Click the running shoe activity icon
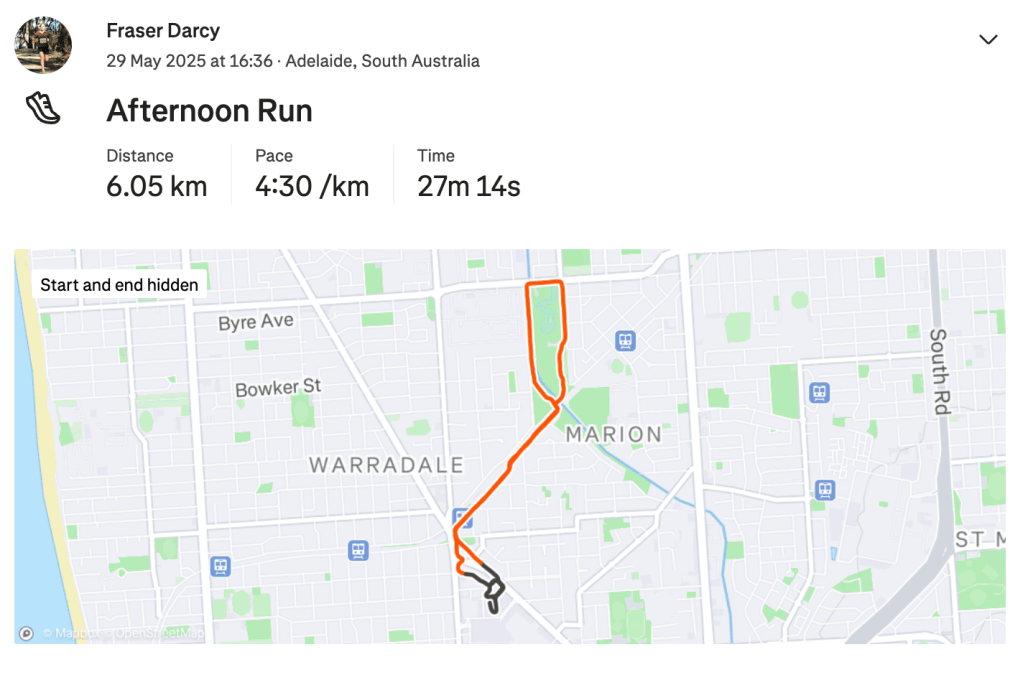 43,108
